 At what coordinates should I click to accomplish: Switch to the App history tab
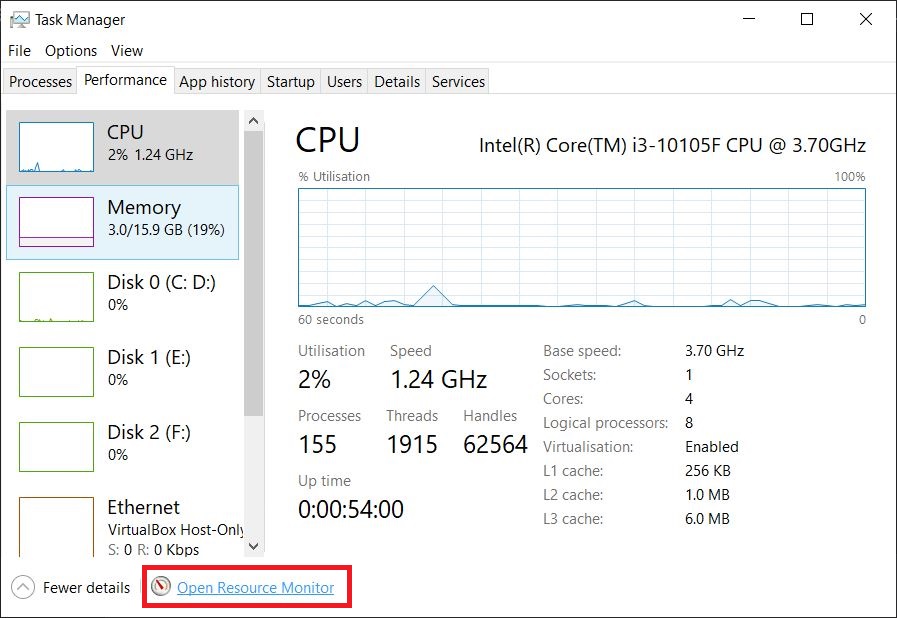pos(217,82)
